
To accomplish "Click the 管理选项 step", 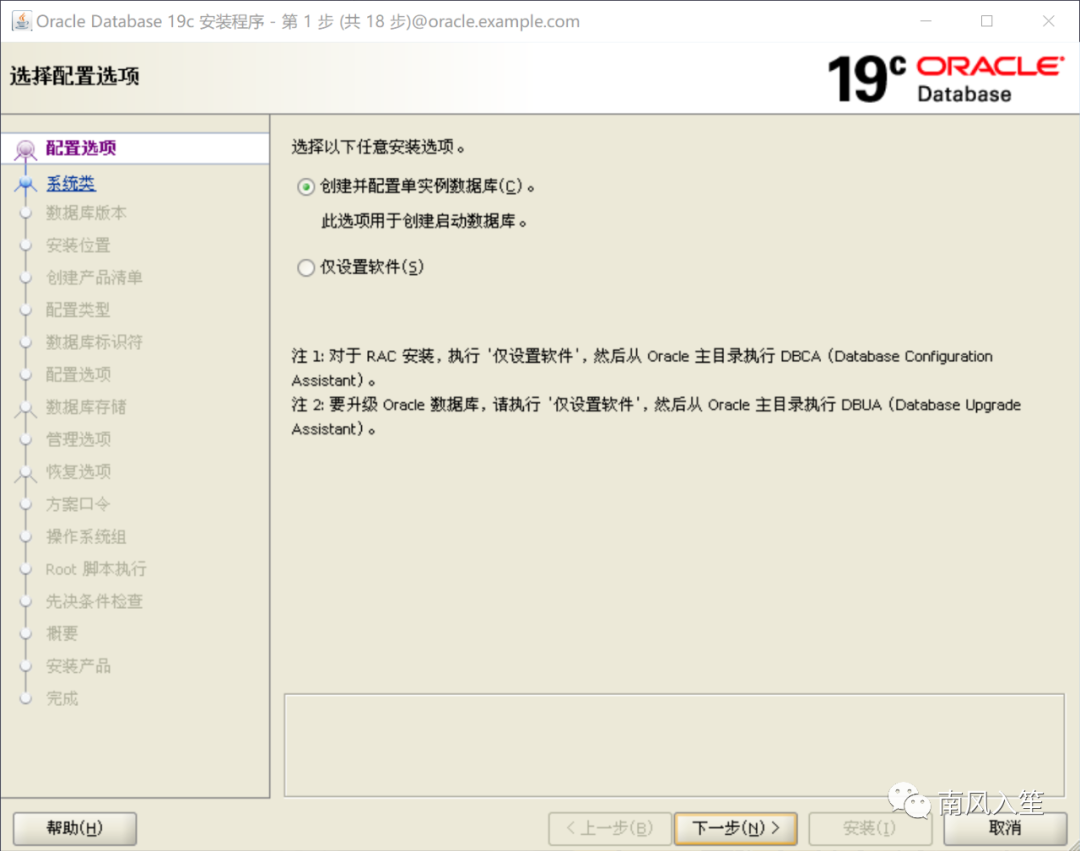I will [x=78, y=439].
